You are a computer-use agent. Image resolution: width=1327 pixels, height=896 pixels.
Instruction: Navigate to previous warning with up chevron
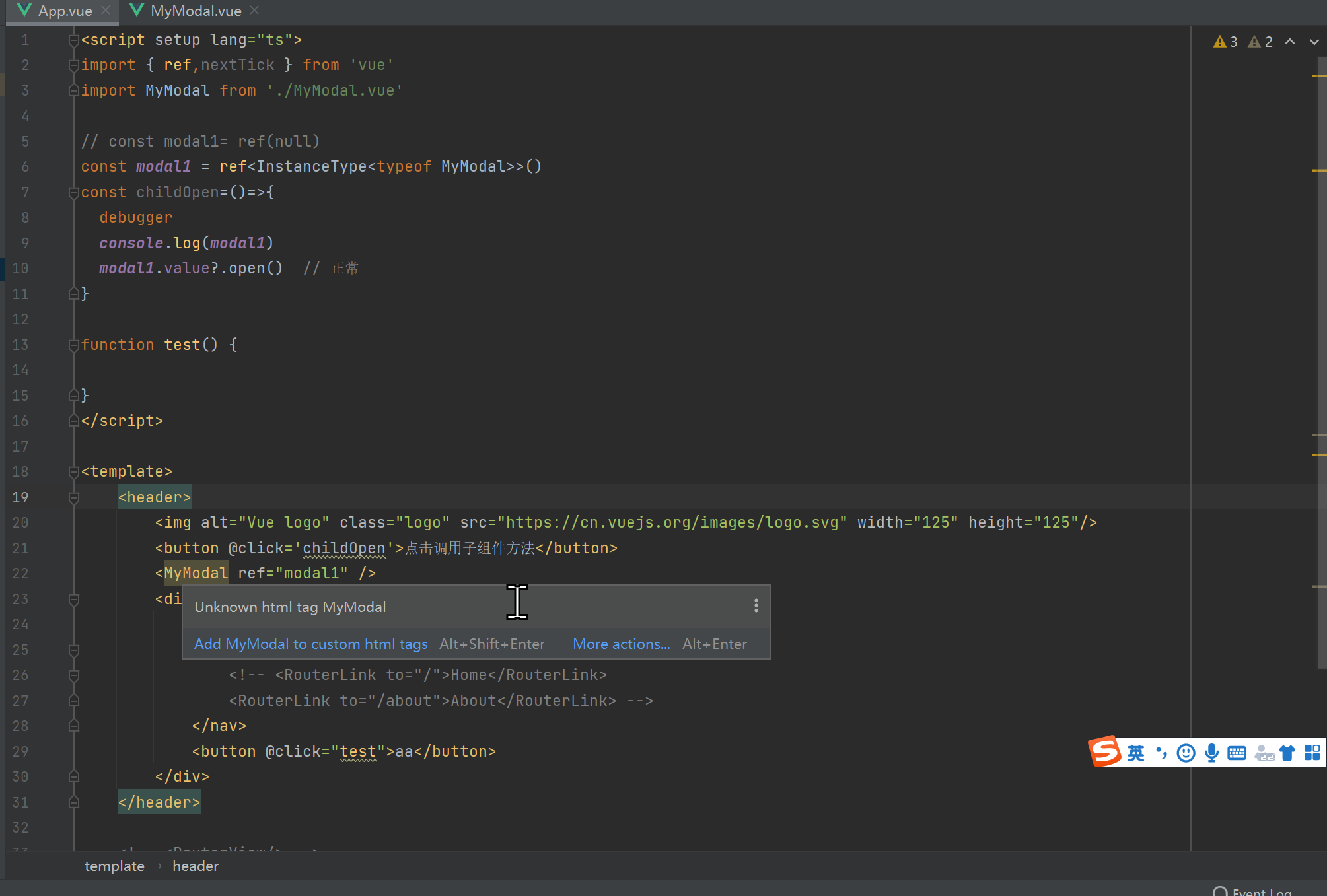point(1291,41)
